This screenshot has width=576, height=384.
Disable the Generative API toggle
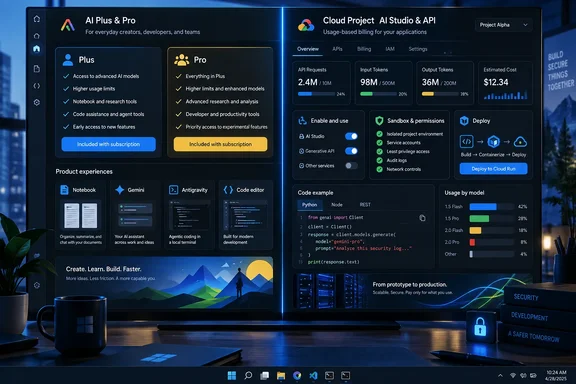click(x=351, y=151)
